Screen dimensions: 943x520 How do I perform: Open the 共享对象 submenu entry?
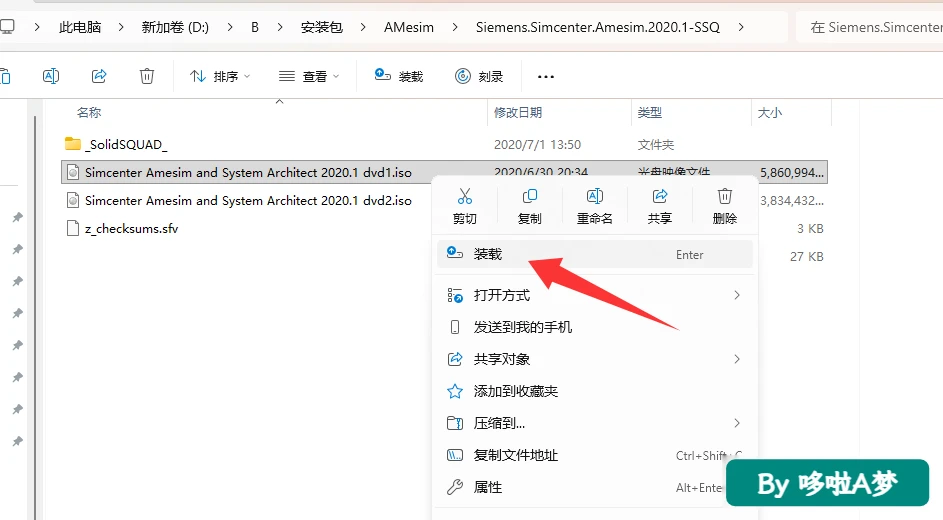[595, 359]
